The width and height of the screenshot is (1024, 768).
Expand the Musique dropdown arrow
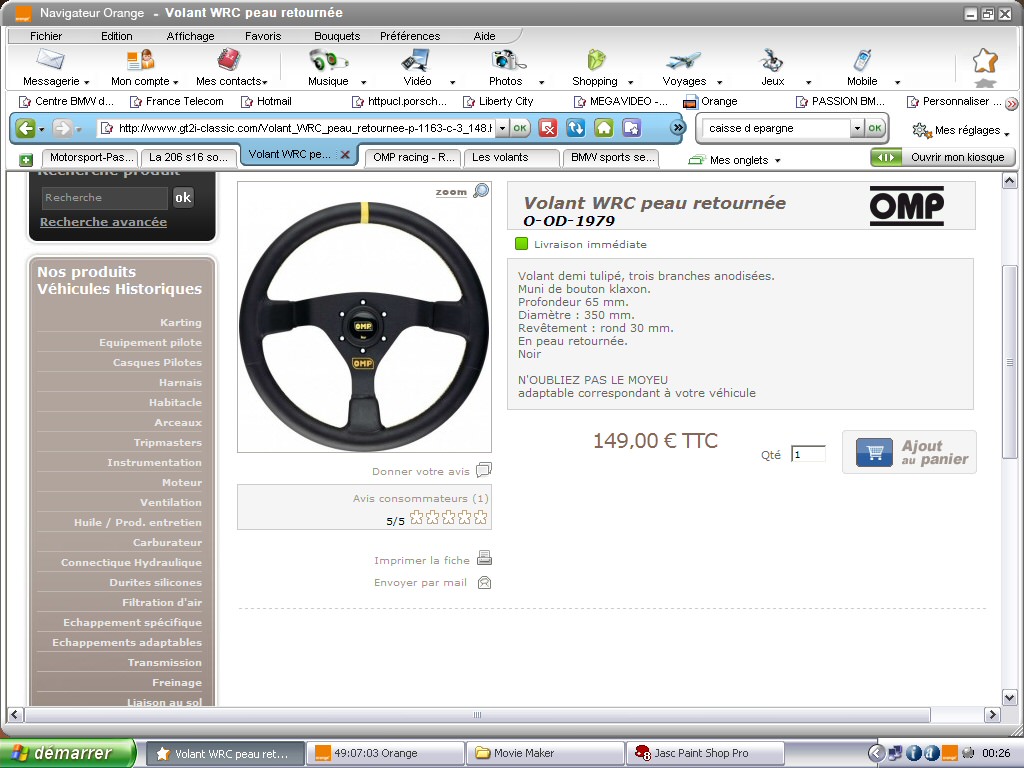click(x=363, y=82)
